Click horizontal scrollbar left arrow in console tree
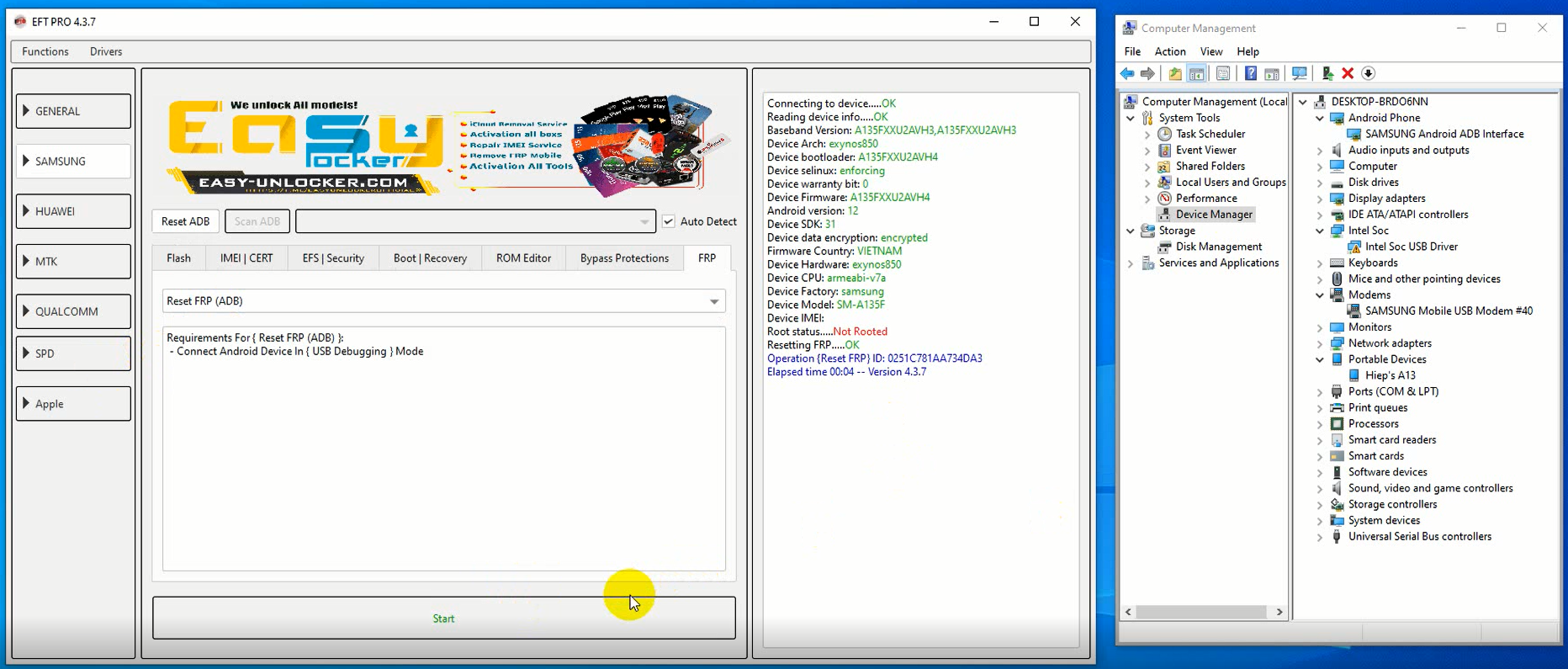Image resolution: width=1568 pixels, height=669 pixels. (x=1129, y=613)
